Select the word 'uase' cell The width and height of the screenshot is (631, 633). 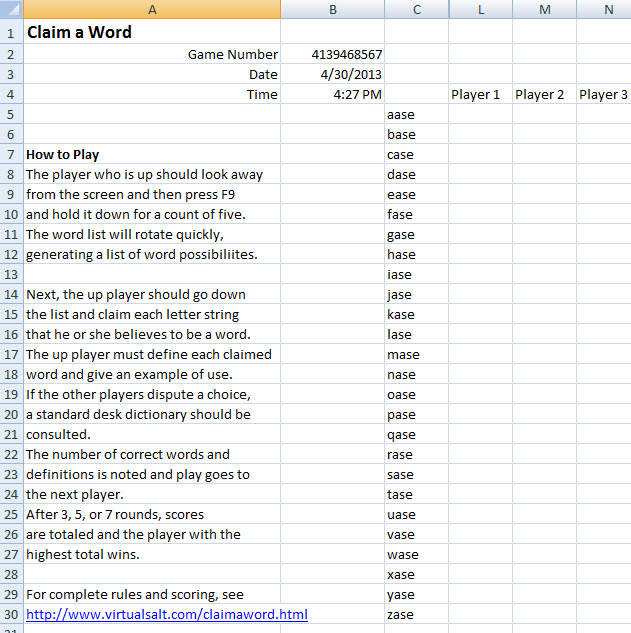tap(417, 514)
